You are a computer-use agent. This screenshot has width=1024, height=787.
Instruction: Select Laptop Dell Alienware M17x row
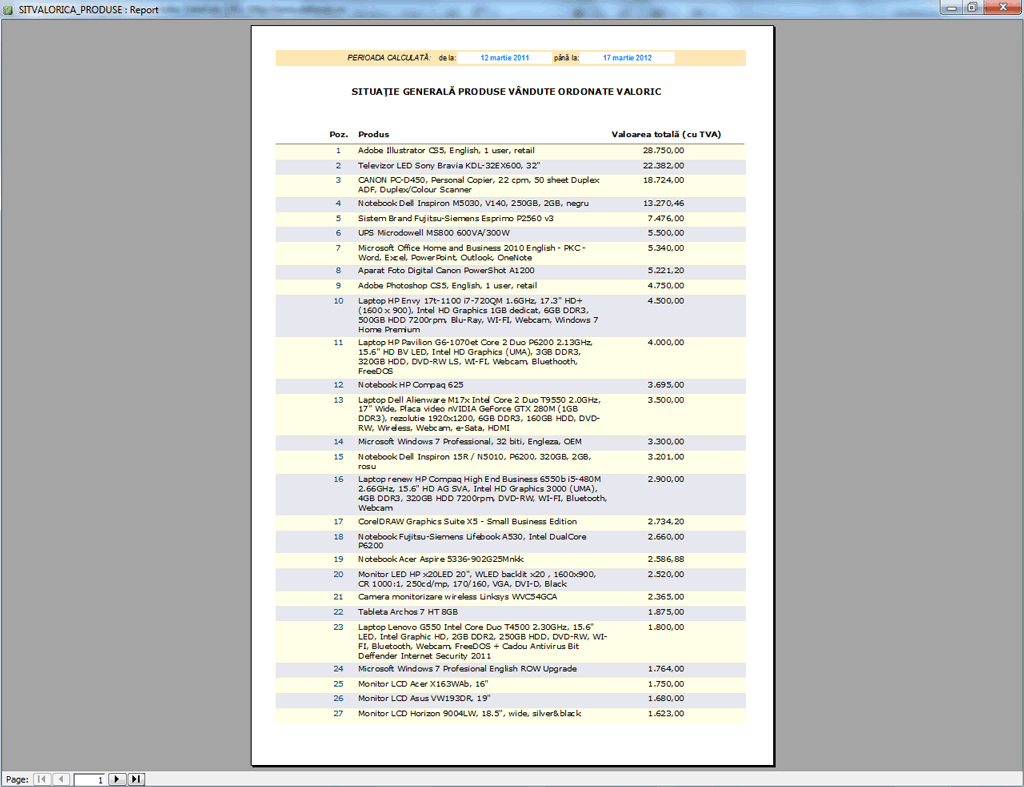pyautogui.click(x=510, y=414)
